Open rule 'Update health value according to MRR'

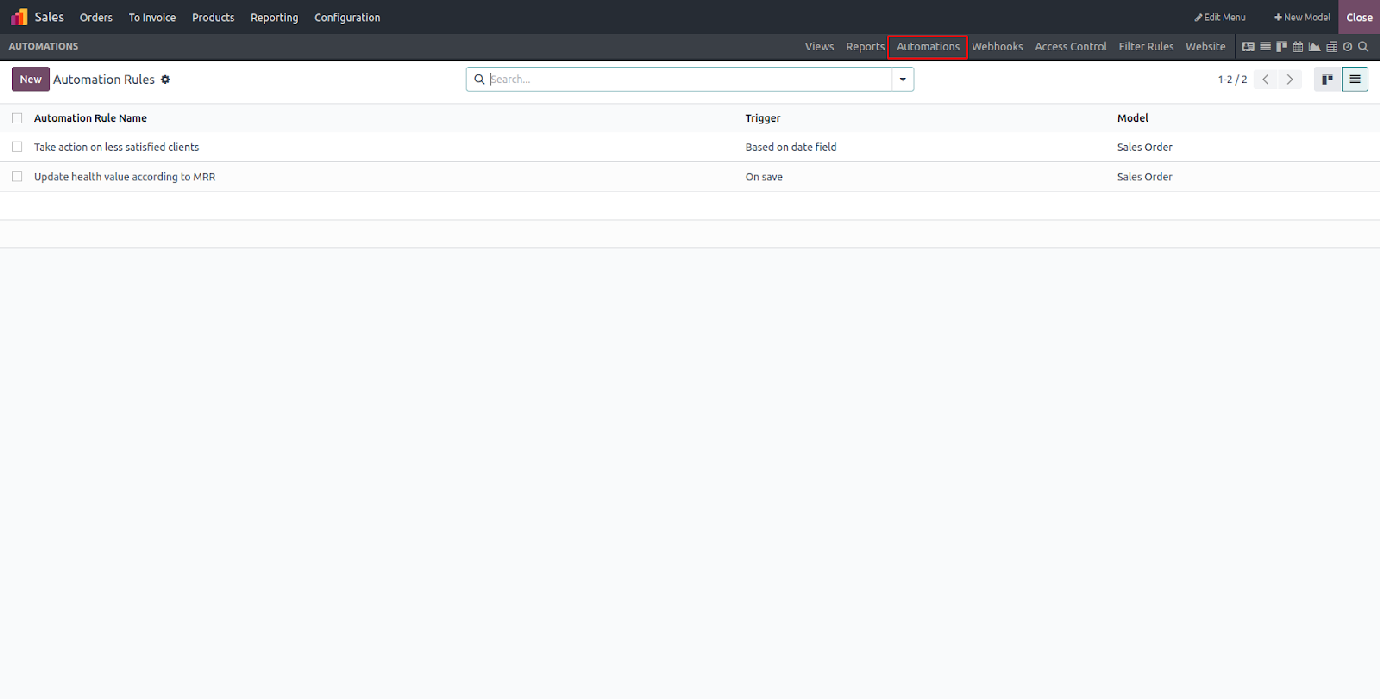(124, 177)
